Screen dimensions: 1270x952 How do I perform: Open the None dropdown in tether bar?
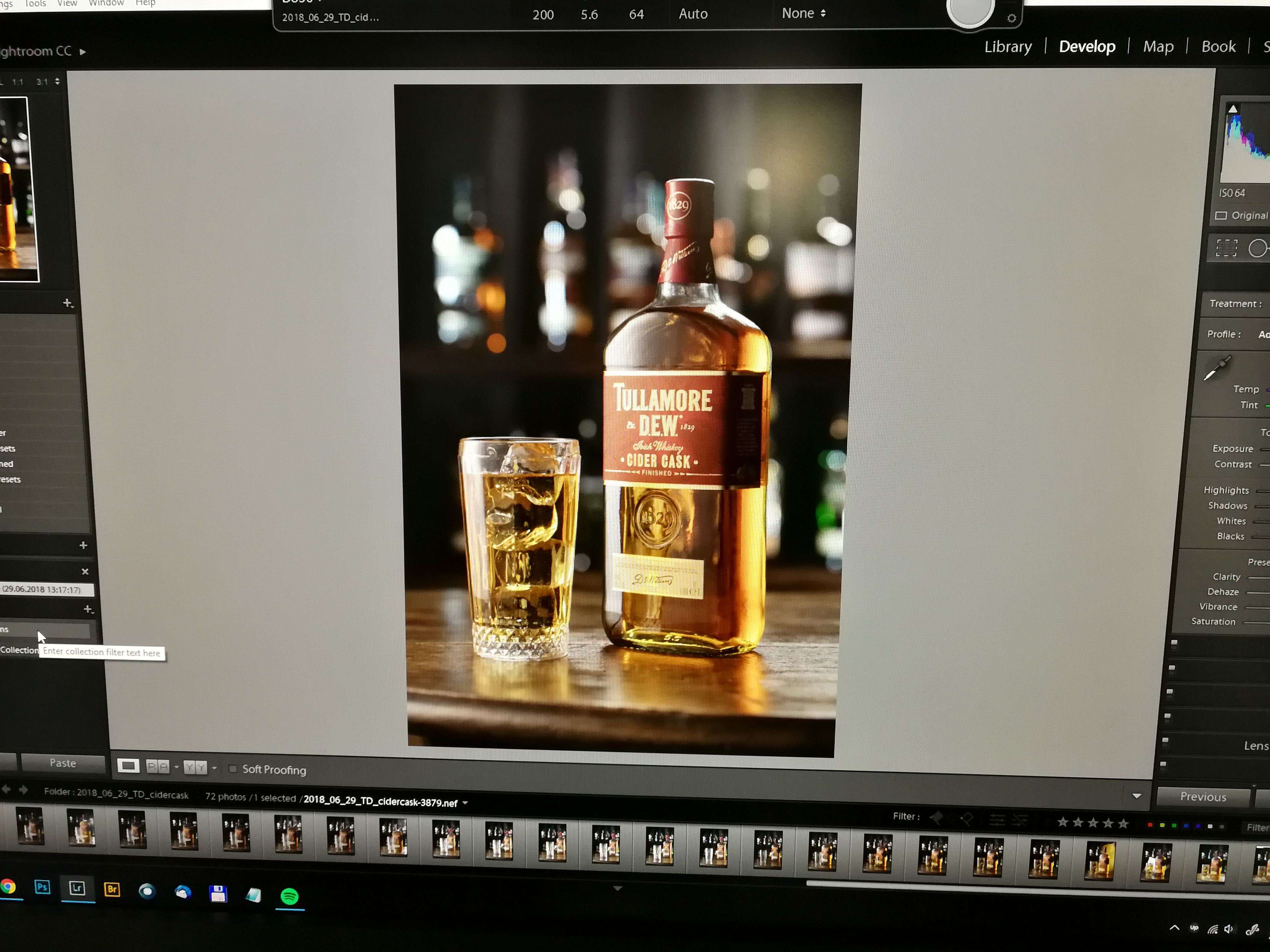tap(804, 13)
